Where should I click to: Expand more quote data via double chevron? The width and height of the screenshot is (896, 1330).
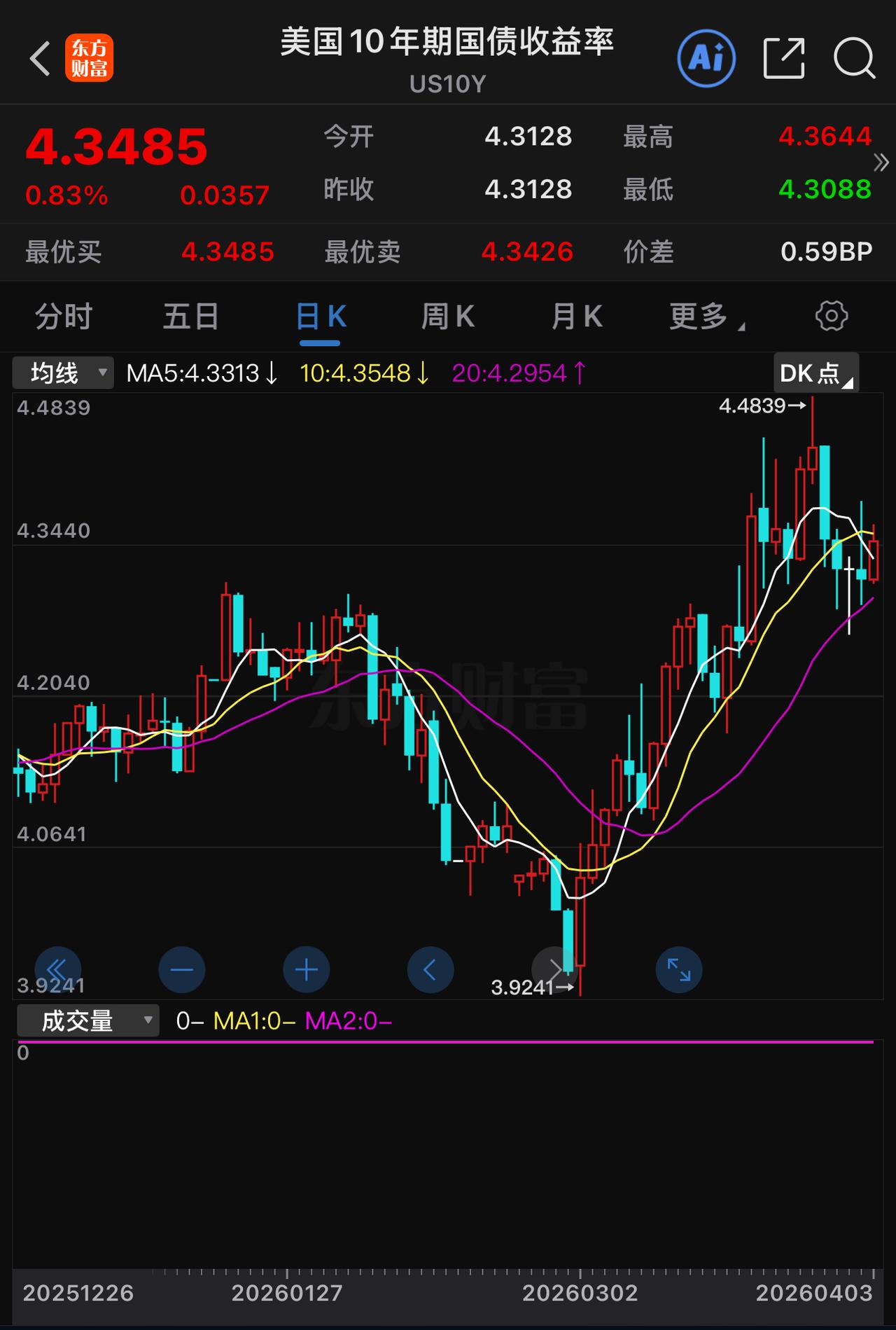tap(881, 162)
